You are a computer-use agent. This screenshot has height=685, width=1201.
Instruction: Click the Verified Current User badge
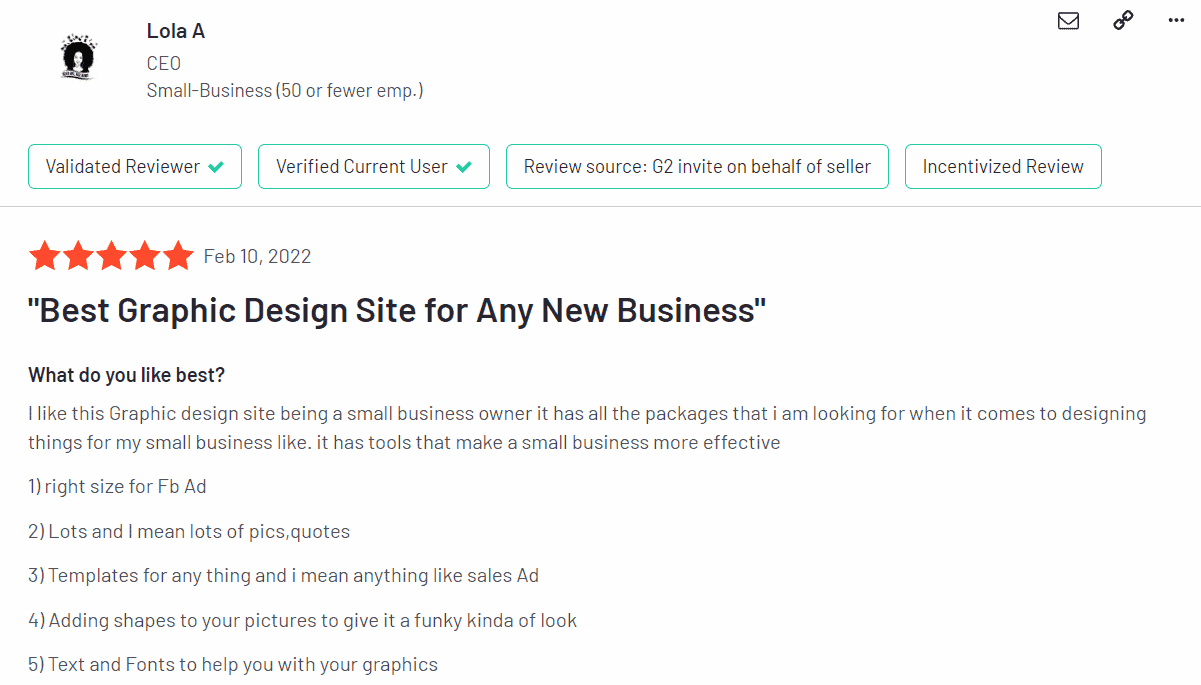pyautogui.click(x=373, y=167)
